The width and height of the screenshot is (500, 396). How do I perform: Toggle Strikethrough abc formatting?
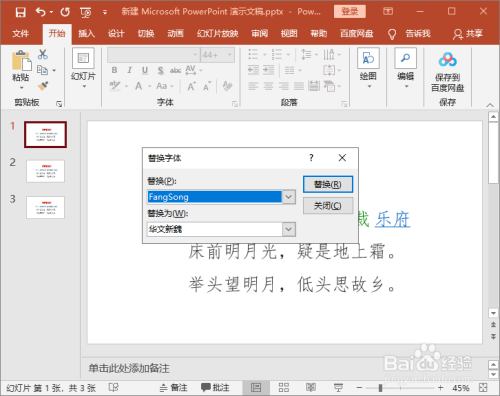click(x=175, y=70)
